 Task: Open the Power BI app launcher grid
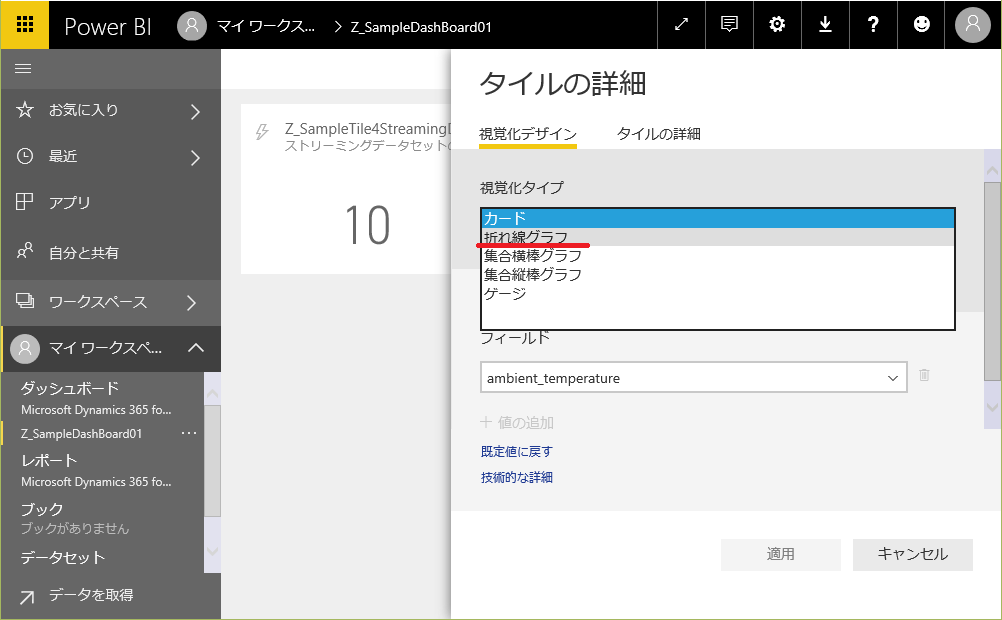click(24, 24)
